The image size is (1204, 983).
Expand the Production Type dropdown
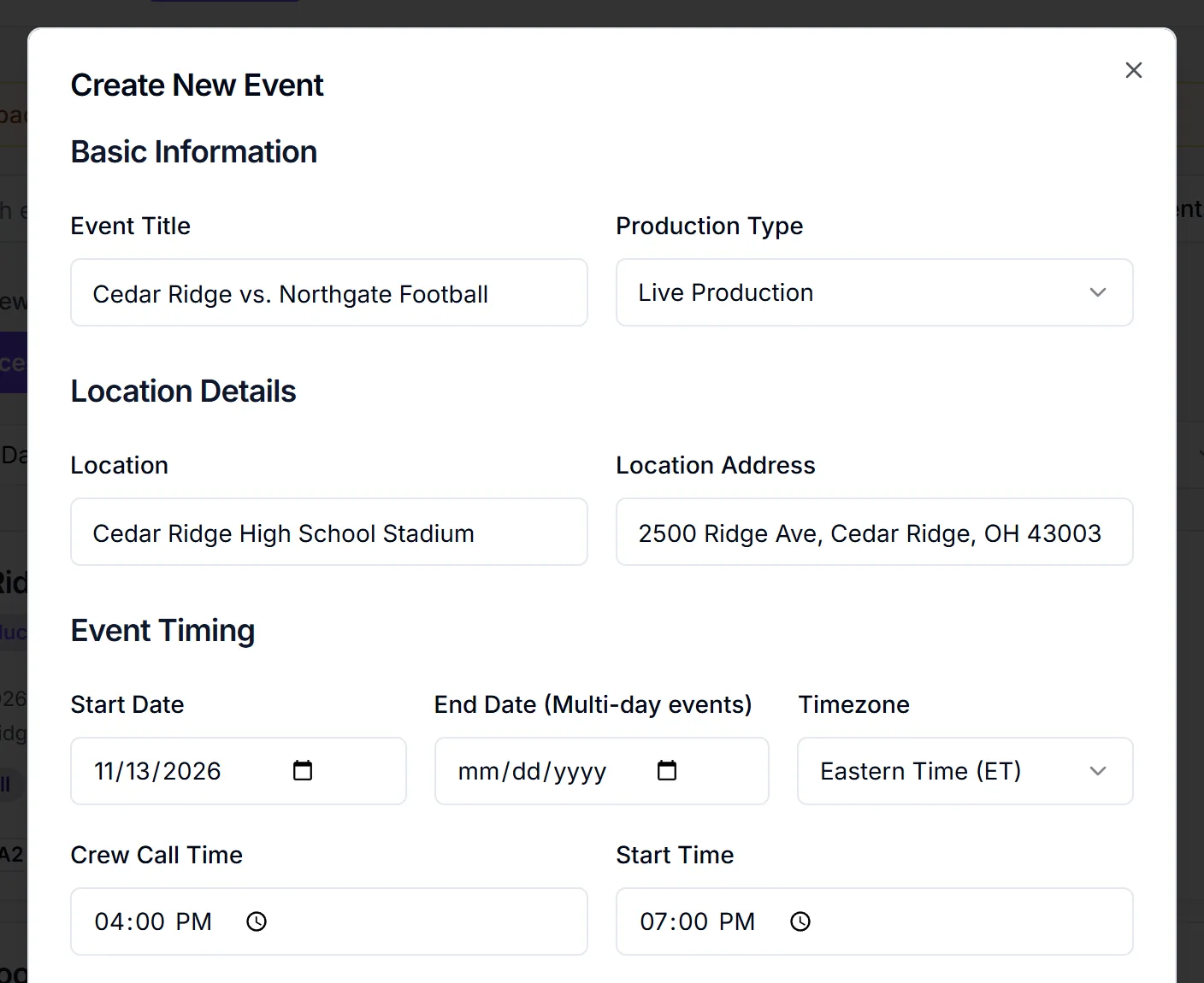pos(875,292)
